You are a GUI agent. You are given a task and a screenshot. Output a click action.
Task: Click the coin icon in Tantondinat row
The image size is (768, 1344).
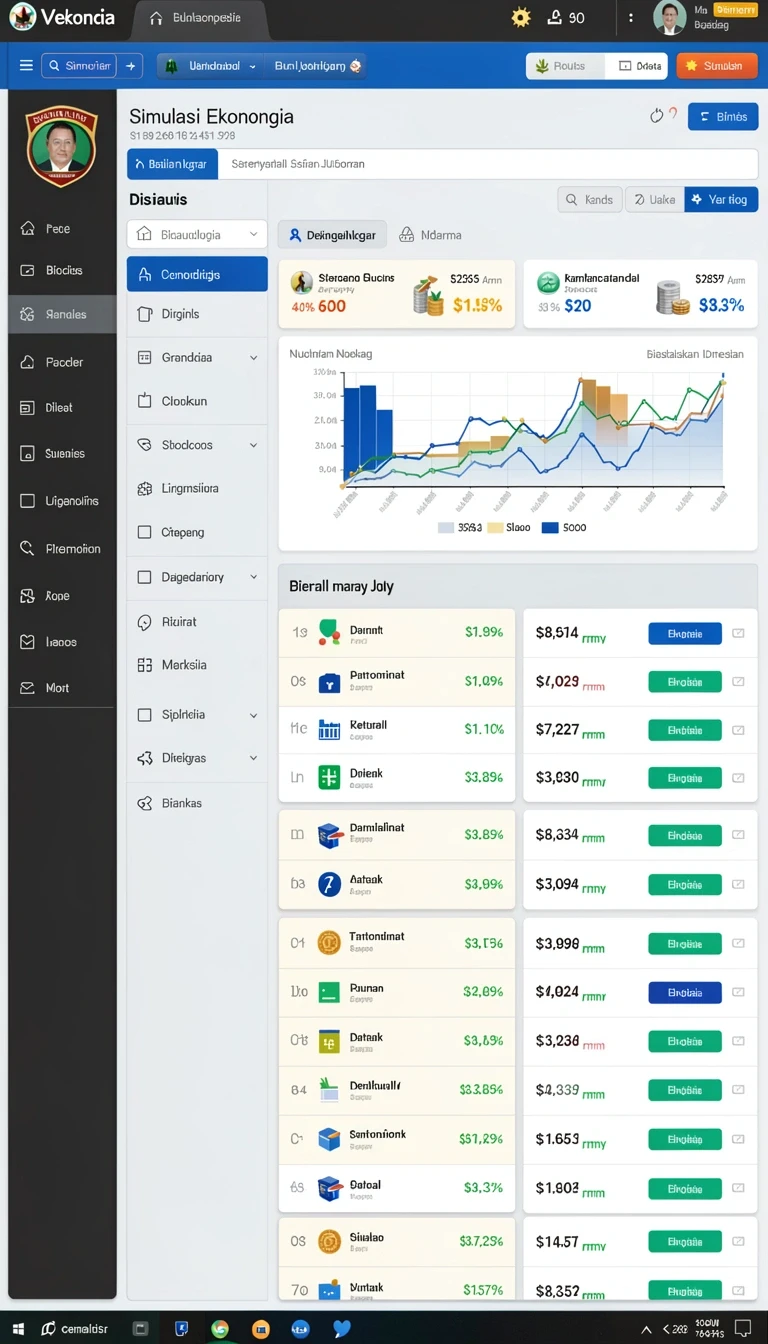pos(329,942)
